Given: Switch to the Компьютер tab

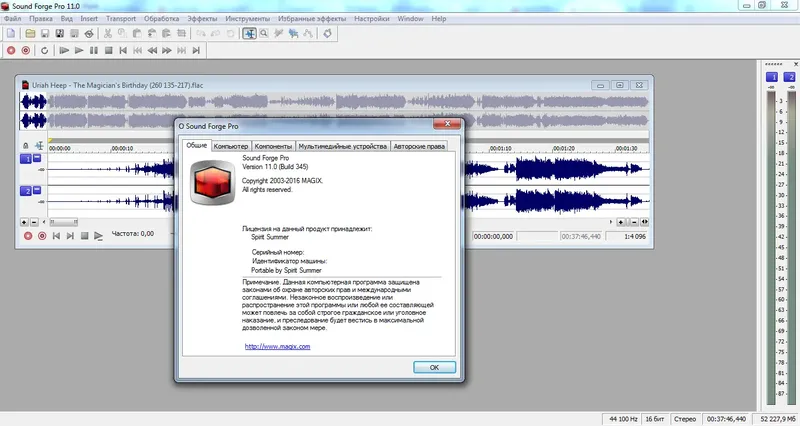Looking at the screenshot, I should point(231,146).
